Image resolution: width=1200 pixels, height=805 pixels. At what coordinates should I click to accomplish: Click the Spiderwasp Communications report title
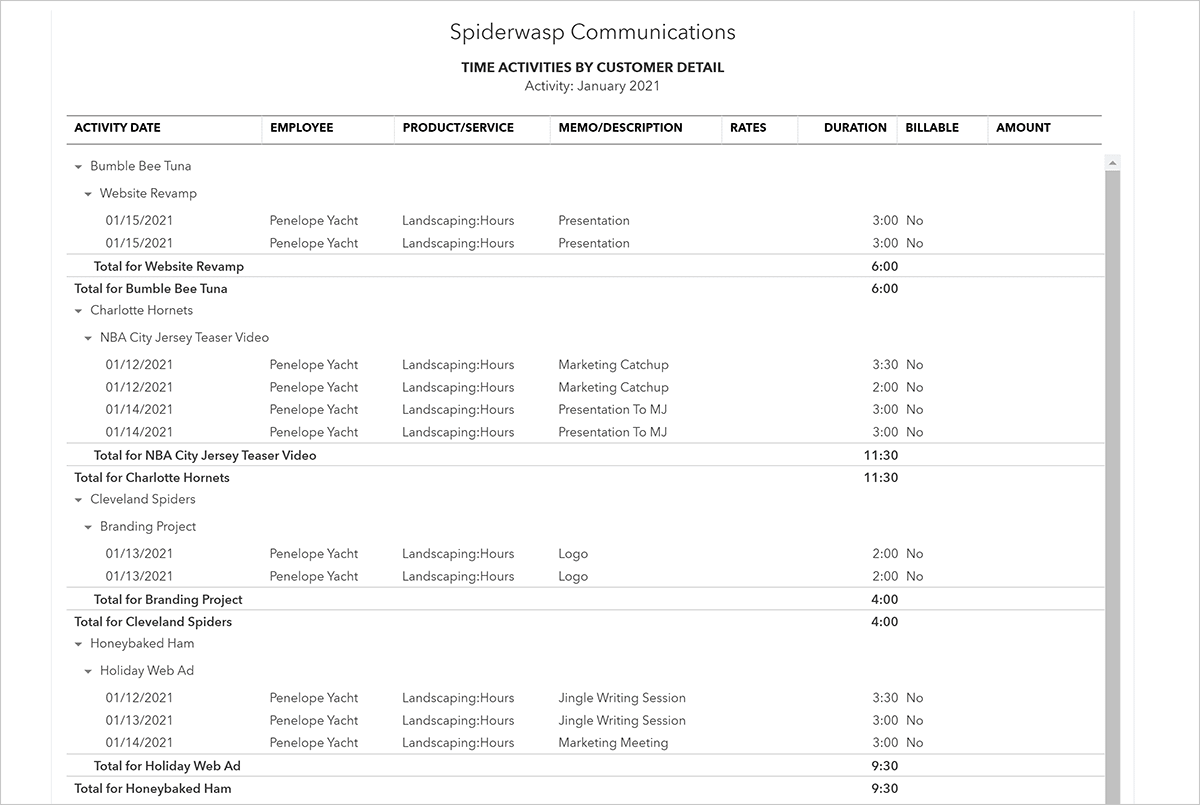point(593,32)
